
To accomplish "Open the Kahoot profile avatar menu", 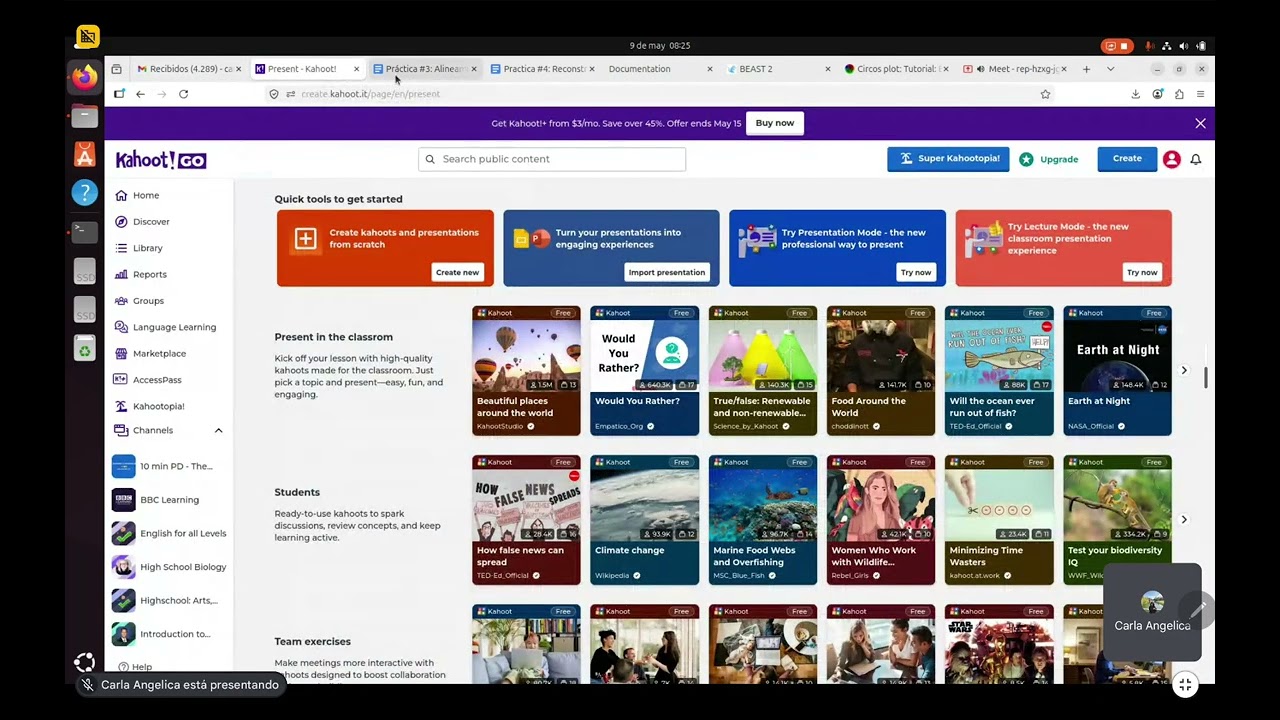I will (x=1171, y=159).
